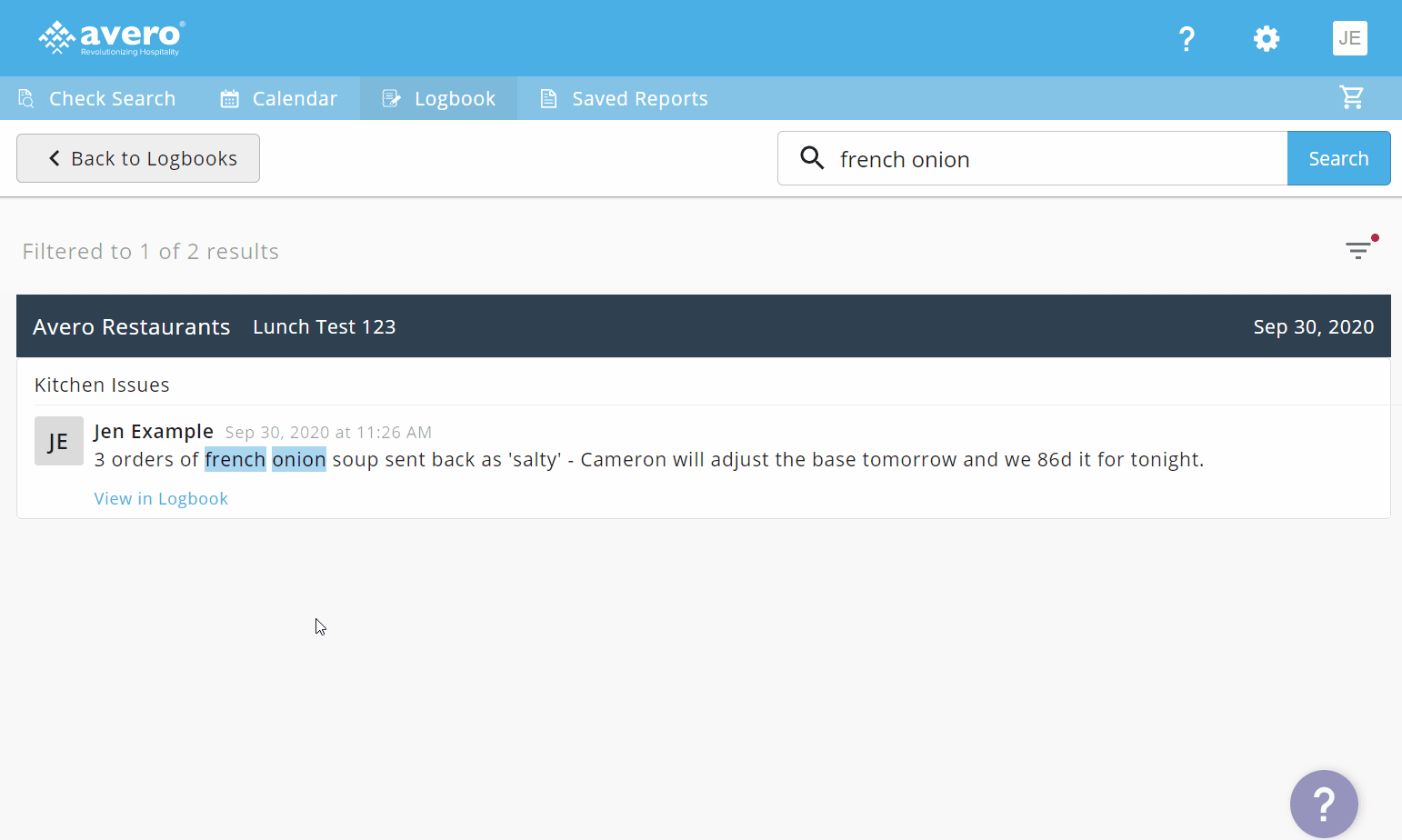Open the Saved Reports tab
The image size is (1402, 840).
(639, 98)
